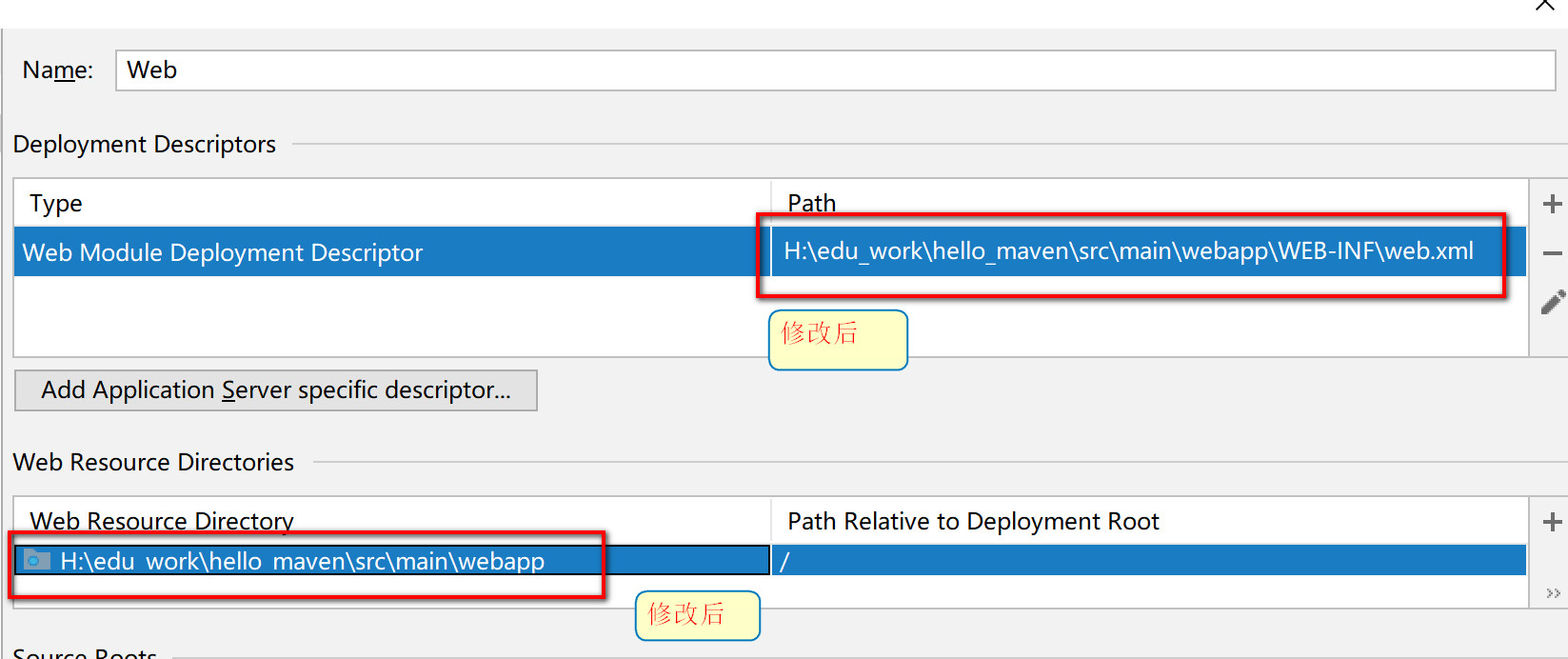1568x659 pixels.
Task: Click the yellow callout below the web.xml path
Action: [838, 340]
